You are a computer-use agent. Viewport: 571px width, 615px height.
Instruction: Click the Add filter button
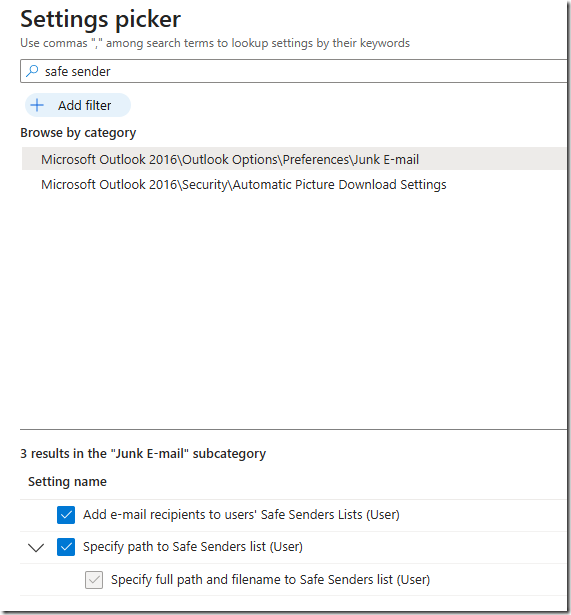tap(78, 105)
